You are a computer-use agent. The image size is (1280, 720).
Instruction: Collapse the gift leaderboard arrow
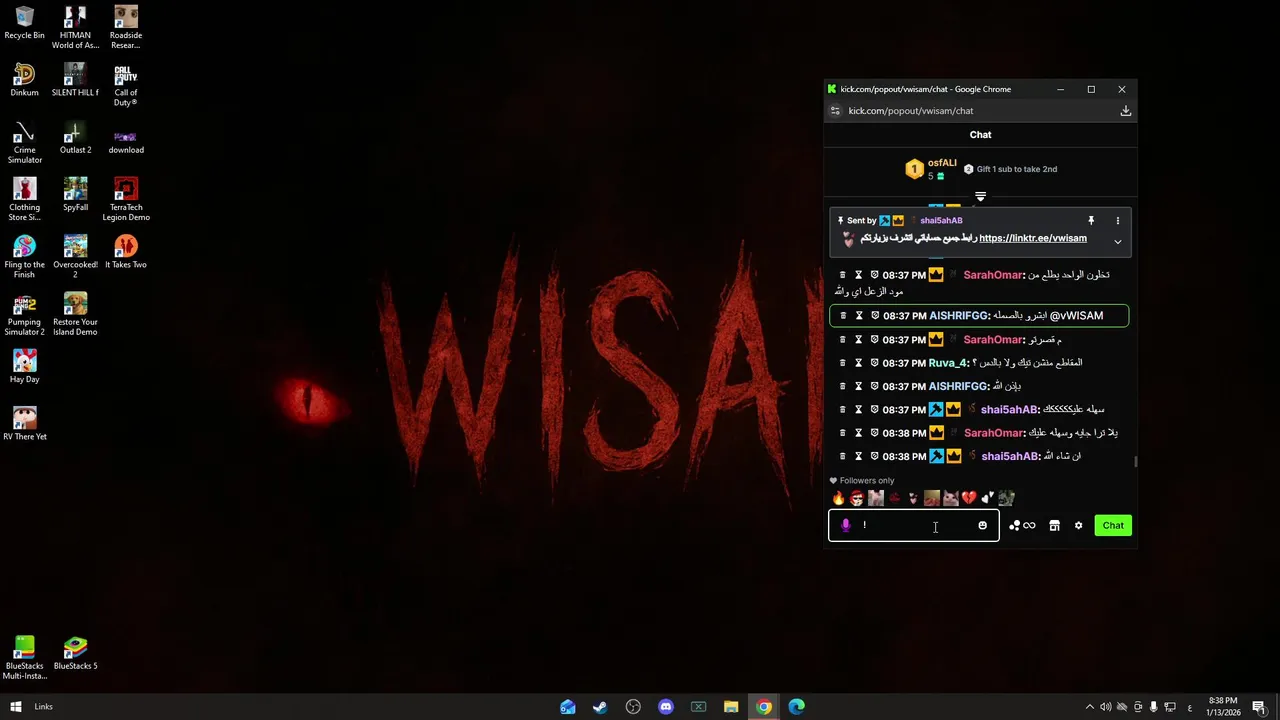coord(980,196)
